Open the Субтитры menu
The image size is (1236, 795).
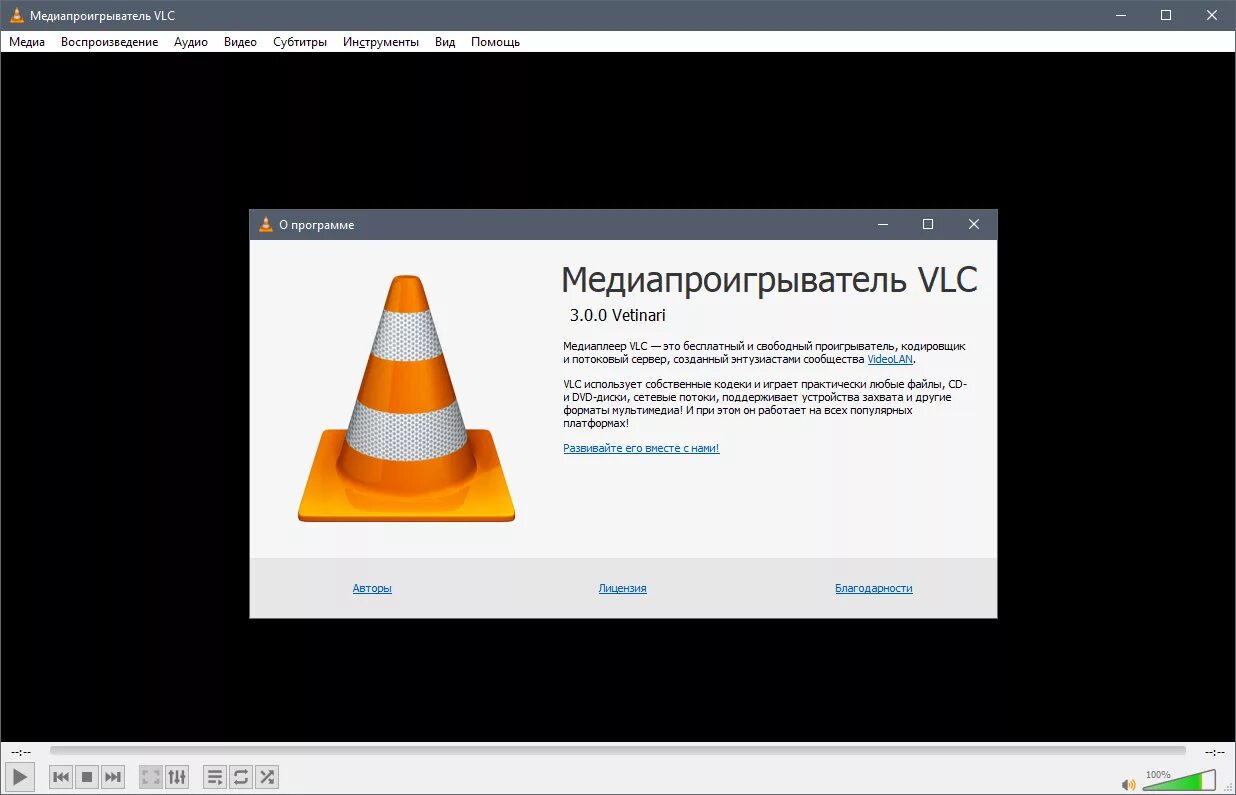coord(300,42)
